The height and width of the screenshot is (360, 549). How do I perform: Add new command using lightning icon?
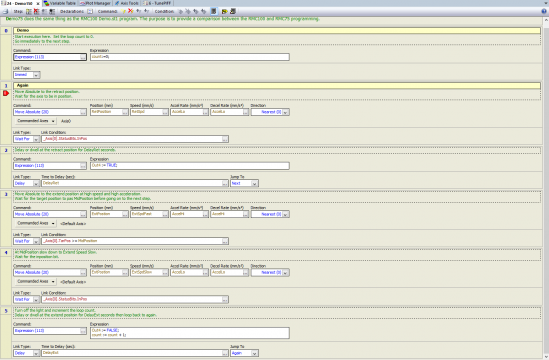click(x=123, y=12)
